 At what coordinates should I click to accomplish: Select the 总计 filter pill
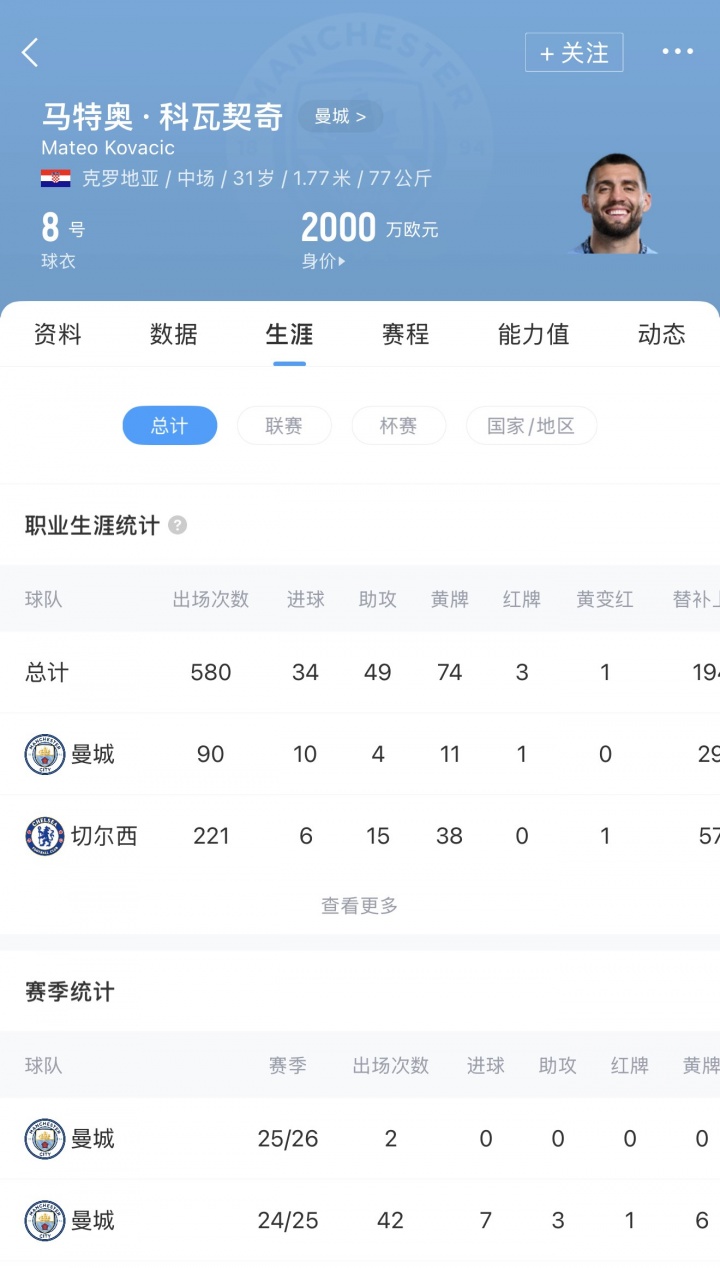click(x=169, y=426)
